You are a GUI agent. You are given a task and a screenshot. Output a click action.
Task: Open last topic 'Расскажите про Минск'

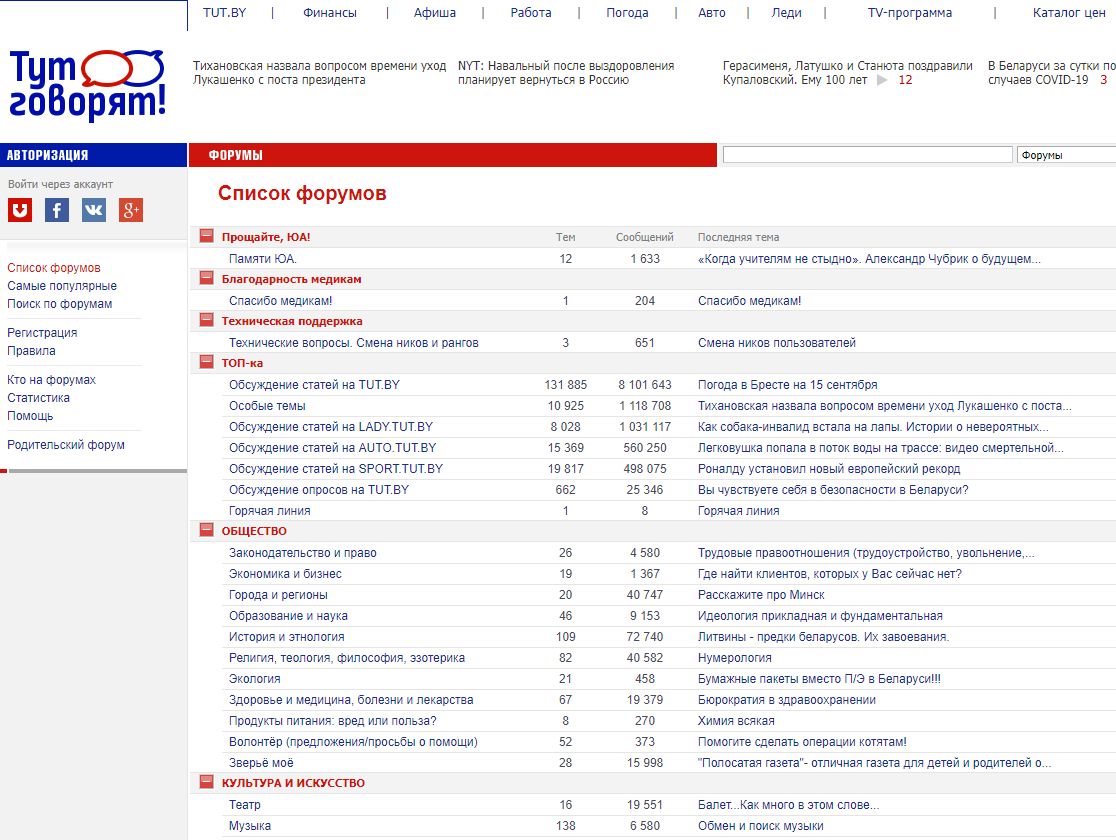pyautogui.click(x=761, y=595)
